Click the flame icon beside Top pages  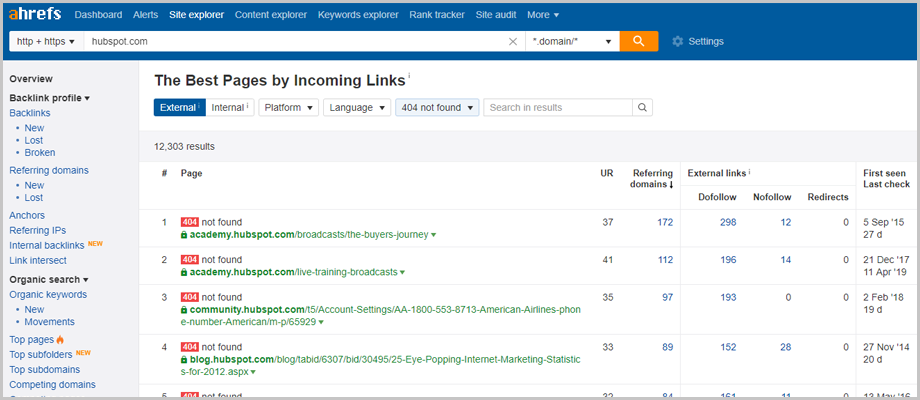click(60, 340)
